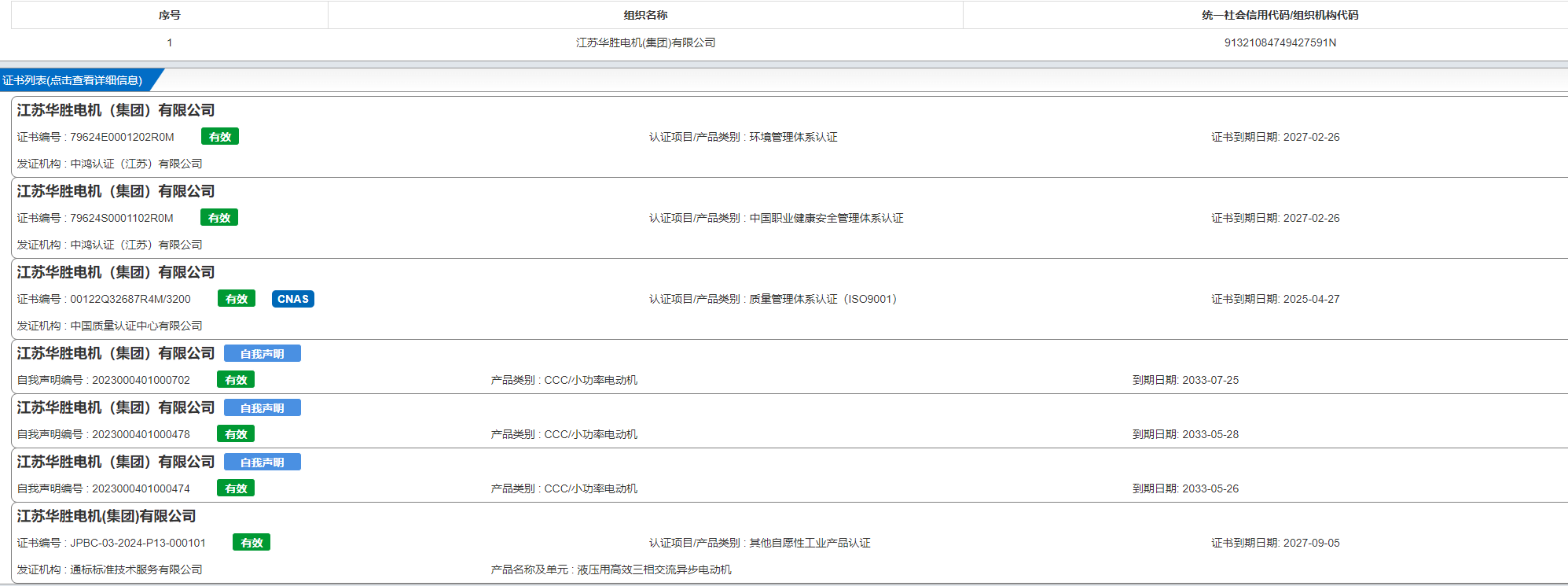Click the expiry date 2033-07-25
The height and width of the screenshot is (586, 1568).
(x=1210, y=380)
